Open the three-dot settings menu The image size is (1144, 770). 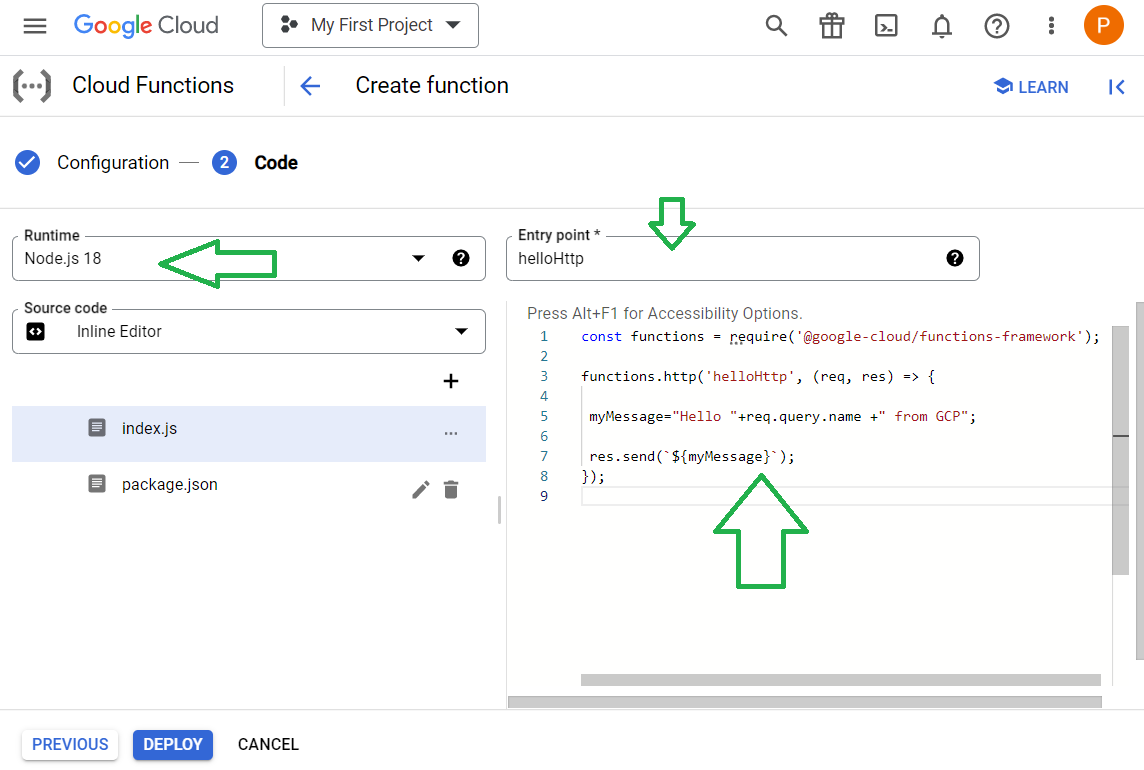pyautogui.click(x=1051, y=26)
